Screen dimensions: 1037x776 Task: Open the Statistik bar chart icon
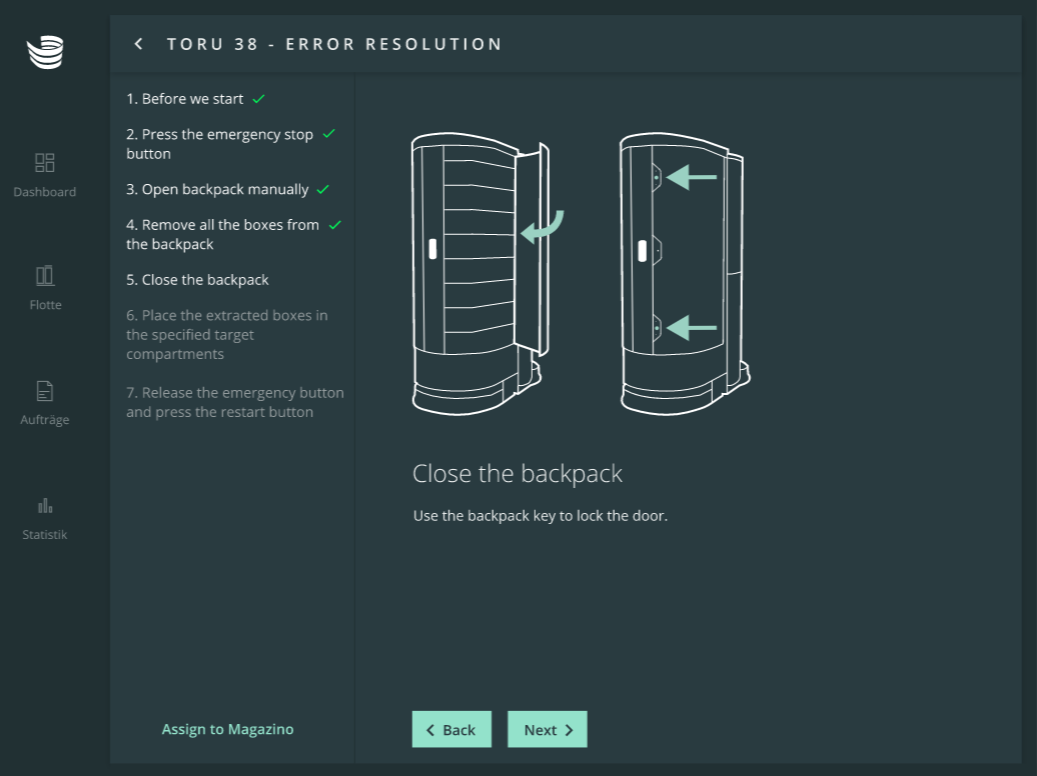point(45,505)
